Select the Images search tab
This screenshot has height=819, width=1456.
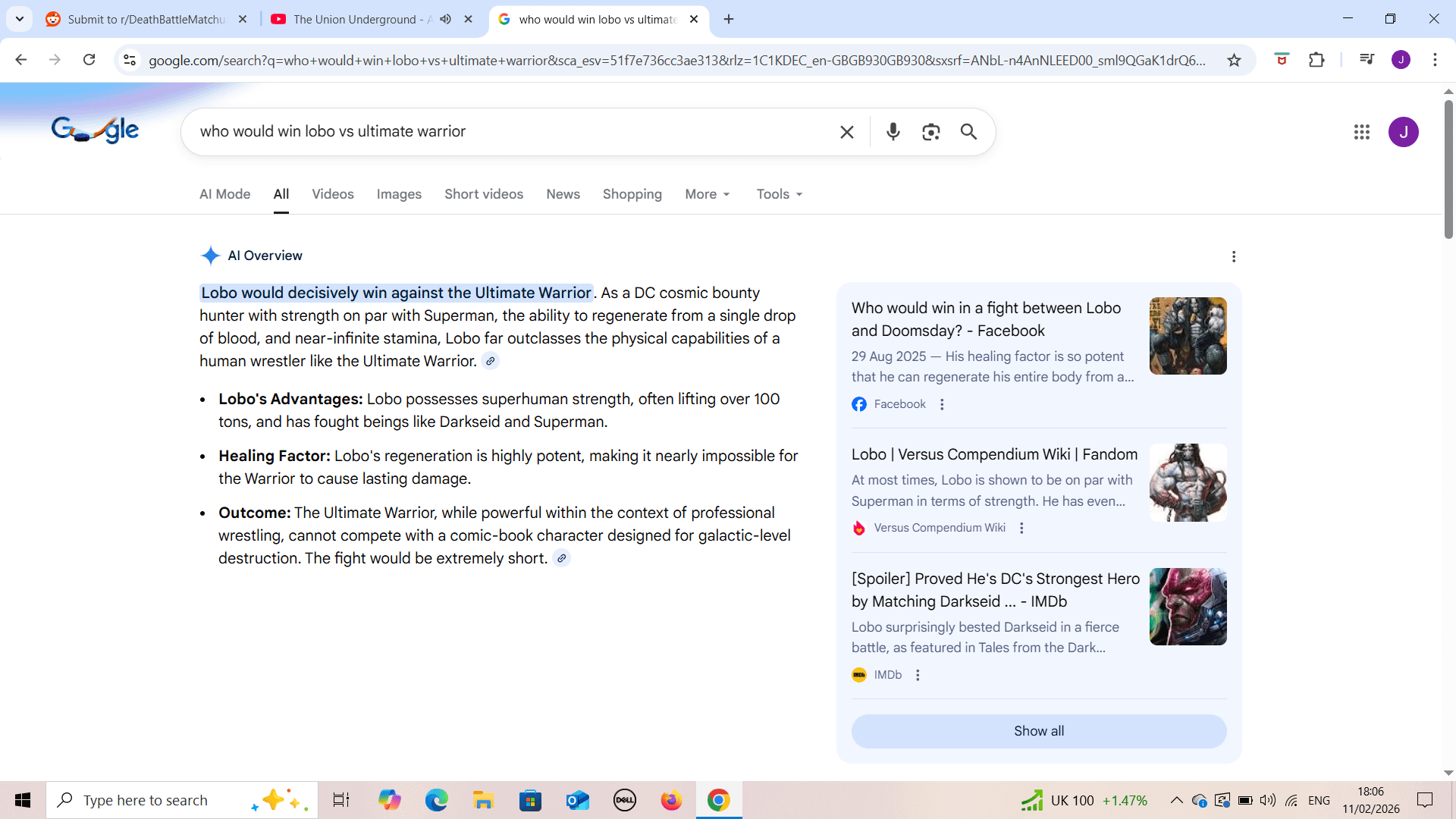click(399, 195)
